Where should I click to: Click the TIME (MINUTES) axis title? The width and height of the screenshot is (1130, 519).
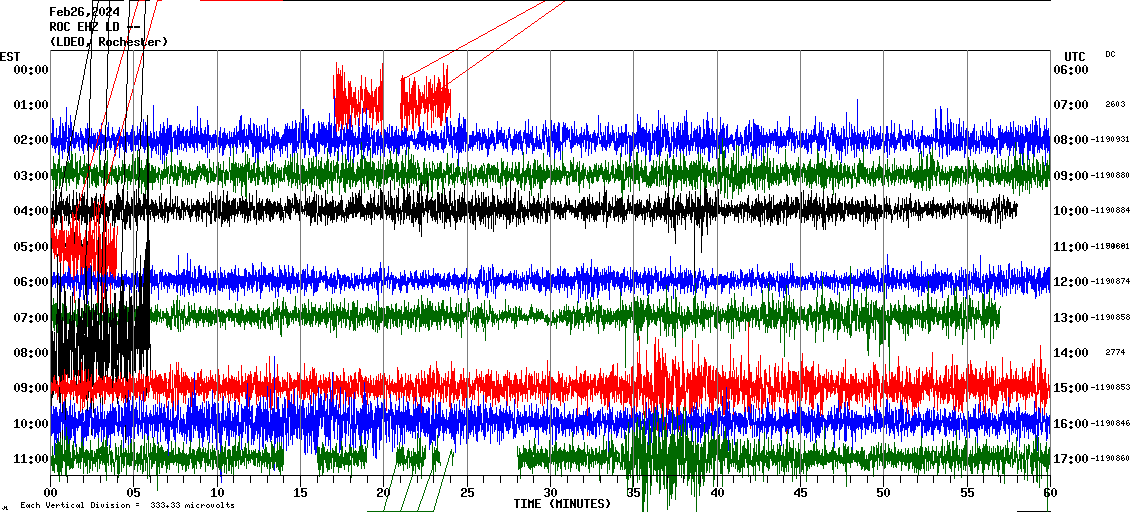[562, 504]
